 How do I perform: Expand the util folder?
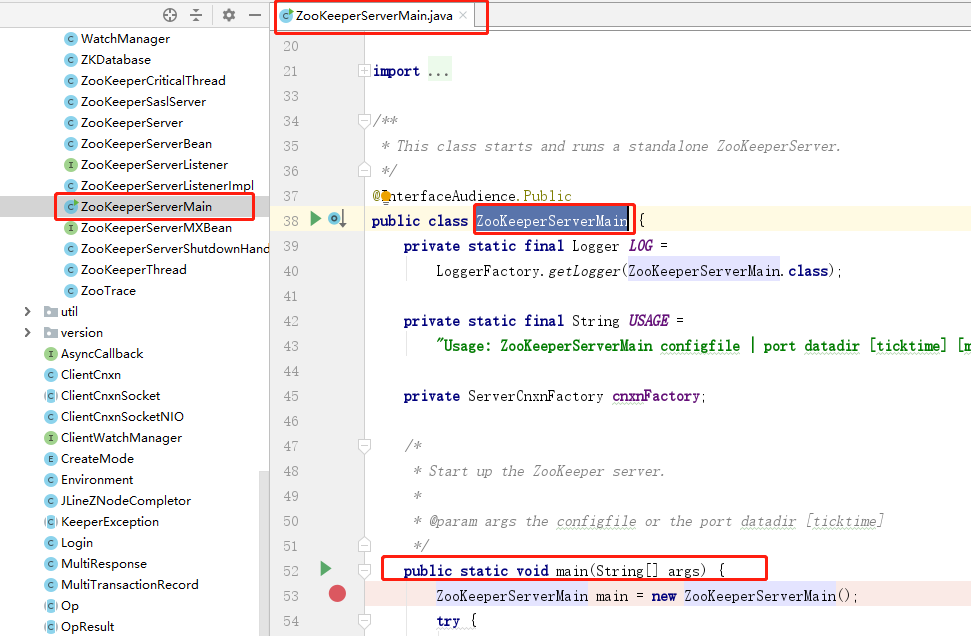click(x=27, y=311)
